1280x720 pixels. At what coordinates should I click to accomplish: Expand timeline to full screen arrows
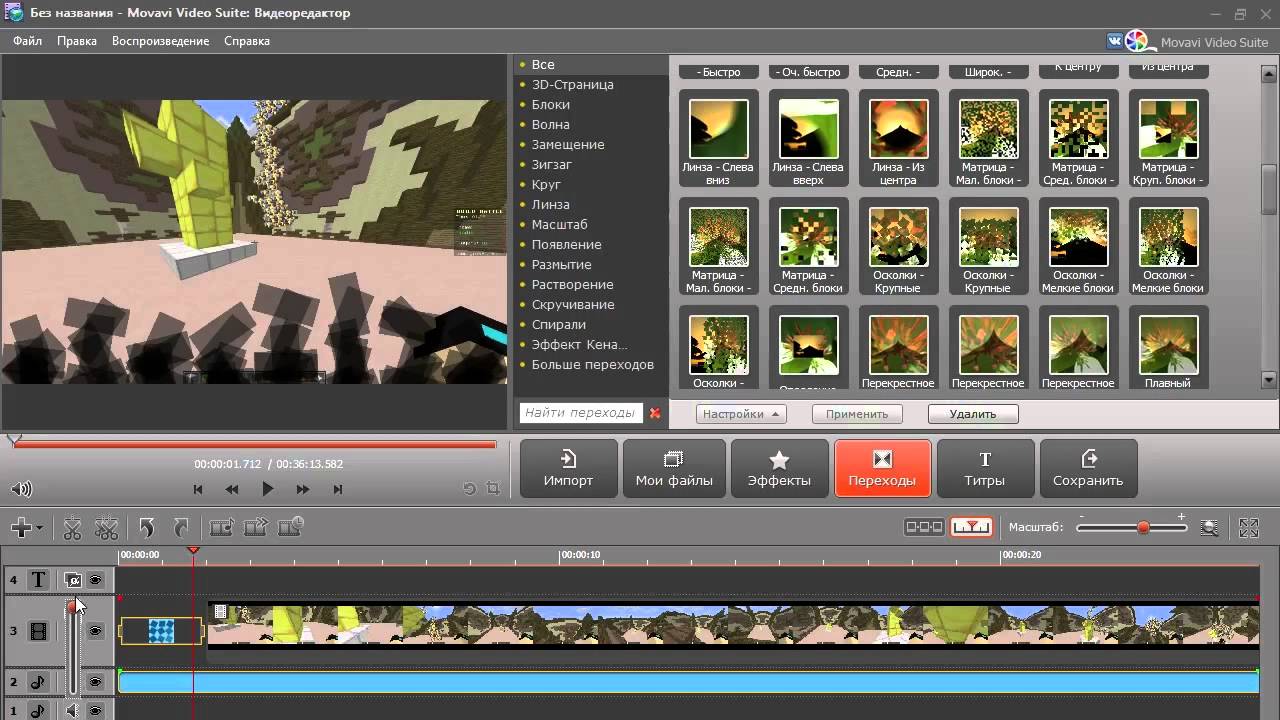[1249, 527]
